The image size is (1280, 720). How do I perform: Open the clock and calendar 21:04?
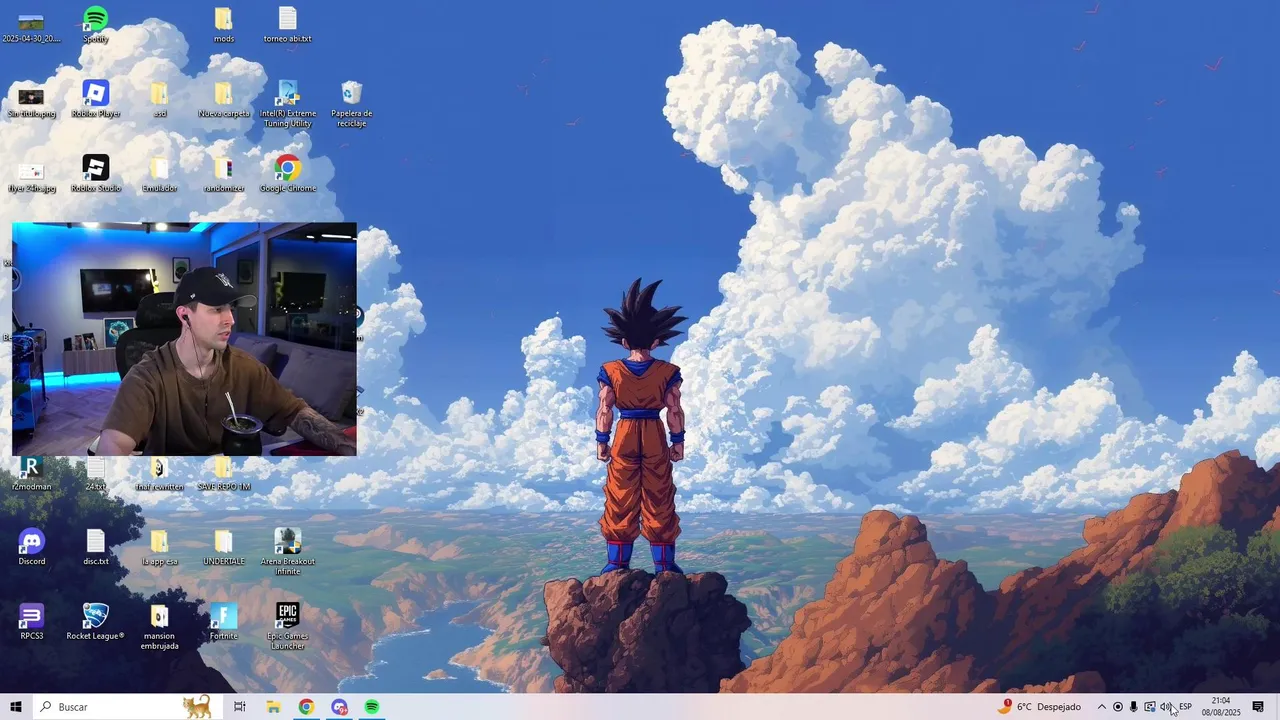point(1221,707)
